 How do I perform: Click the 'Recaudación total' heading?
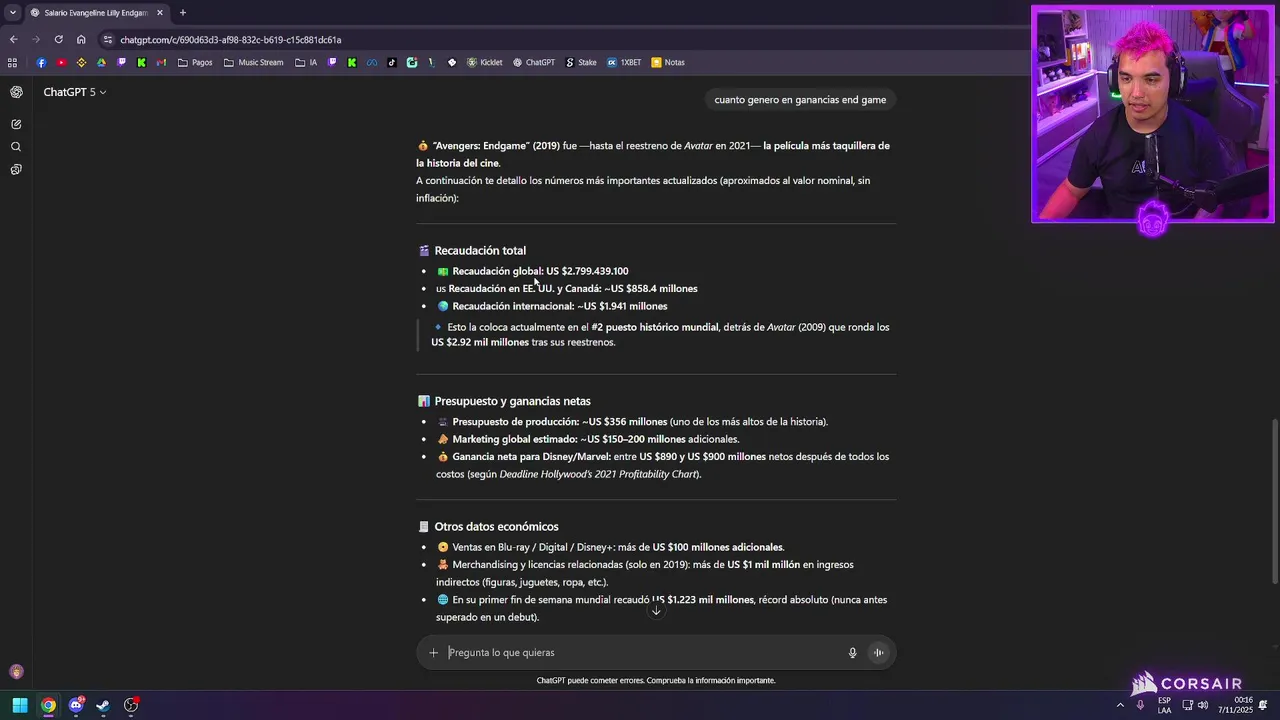(480, 251)
